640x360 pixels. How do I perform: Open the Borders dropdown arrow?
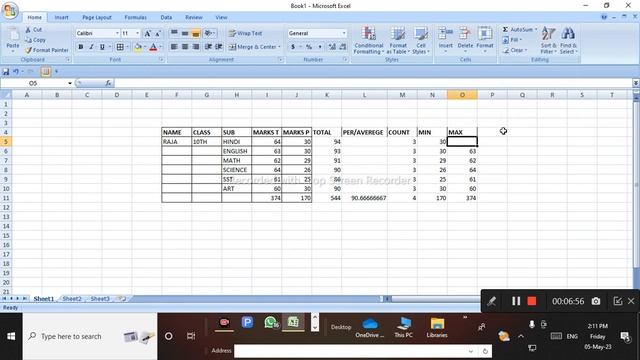[x=127, y=47]
